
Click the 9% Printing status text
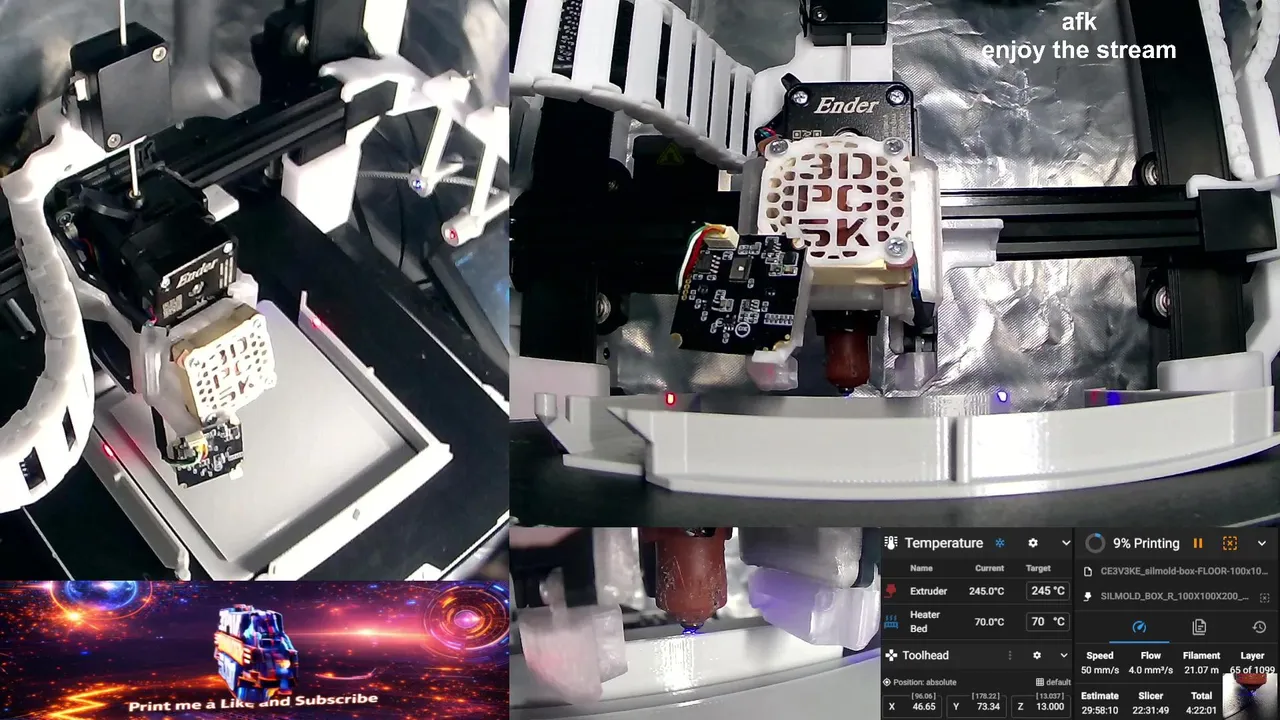pyautogui.click(x=1146, y=543)
